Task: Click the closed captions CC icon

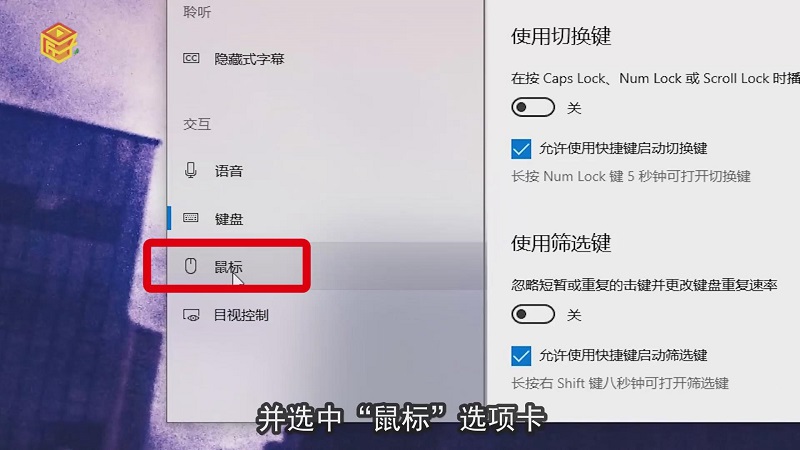Action: click(x=191, y=58)
